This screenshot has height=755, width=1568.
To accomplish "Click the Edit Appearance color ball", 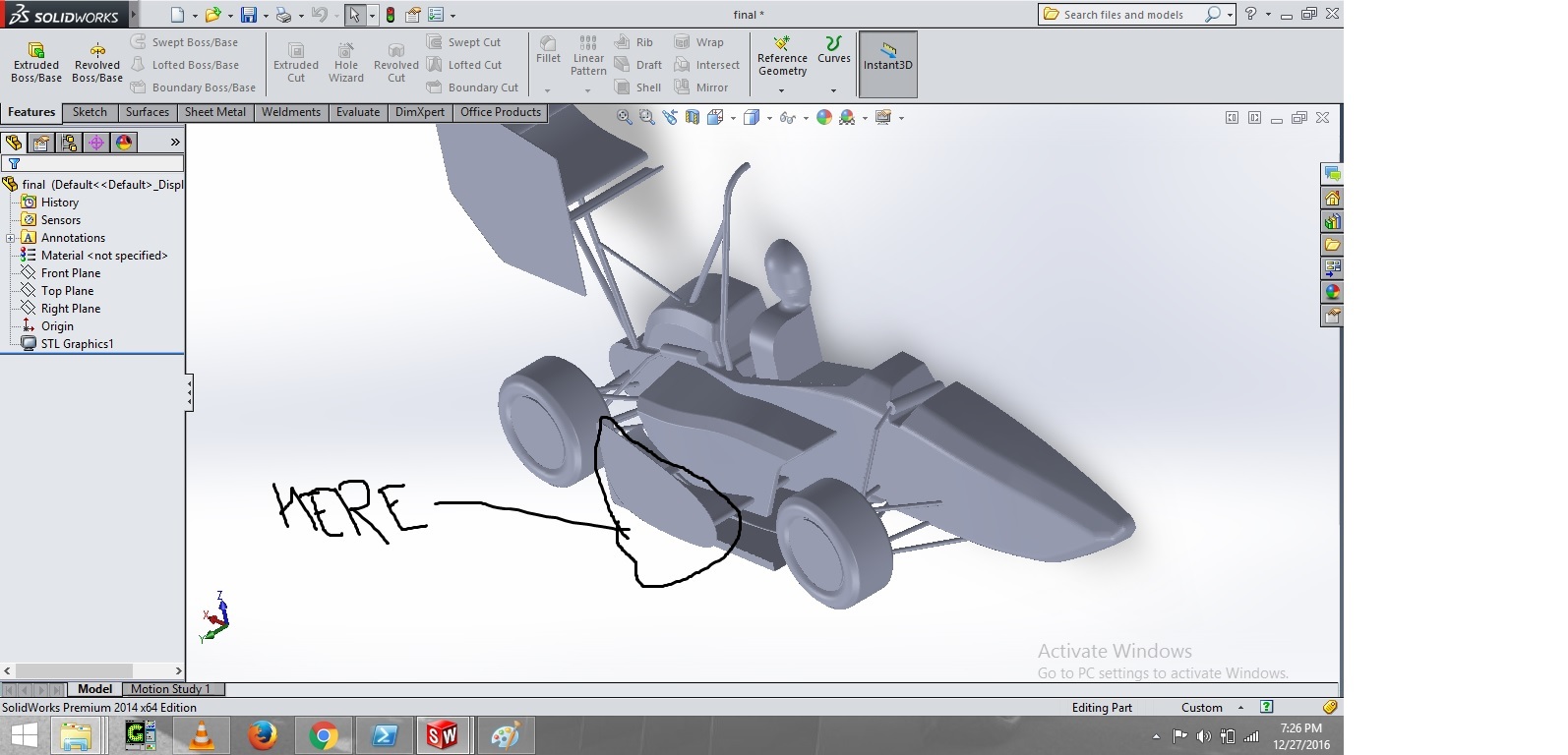I will click(x=824, y=117).
